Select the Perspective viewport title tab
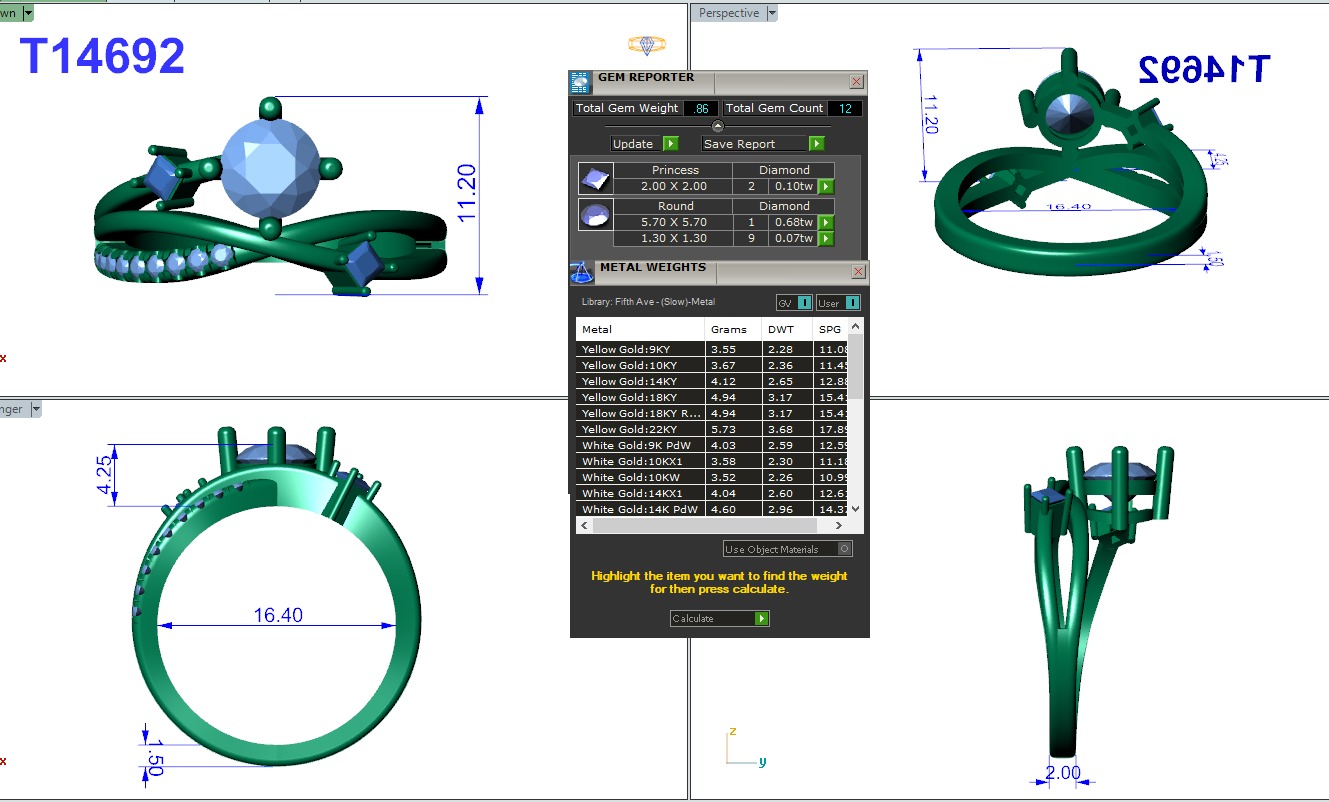This screenshot has width=1329, height=802. tap(729, 13)
